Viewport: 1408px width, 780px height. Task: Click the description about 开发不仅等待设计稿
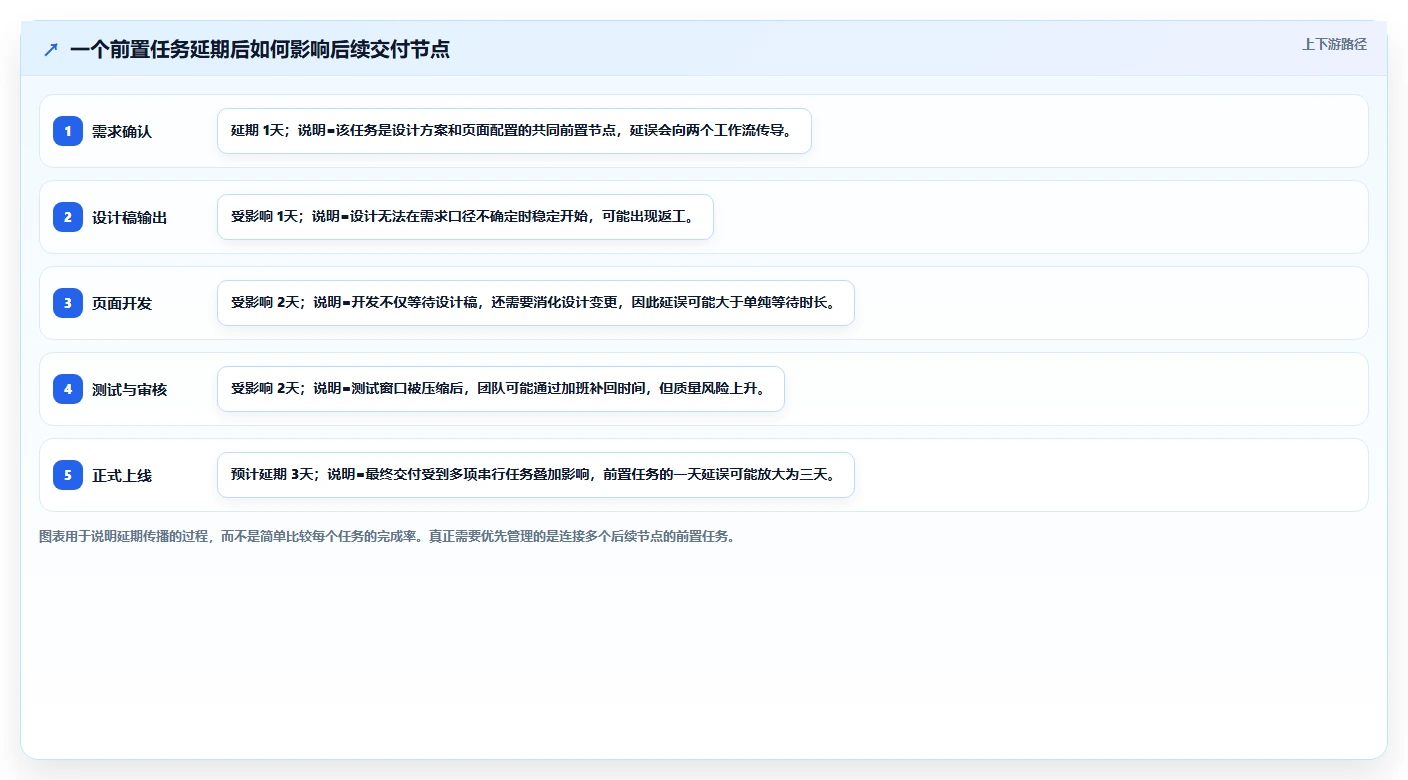pos(536,303)
